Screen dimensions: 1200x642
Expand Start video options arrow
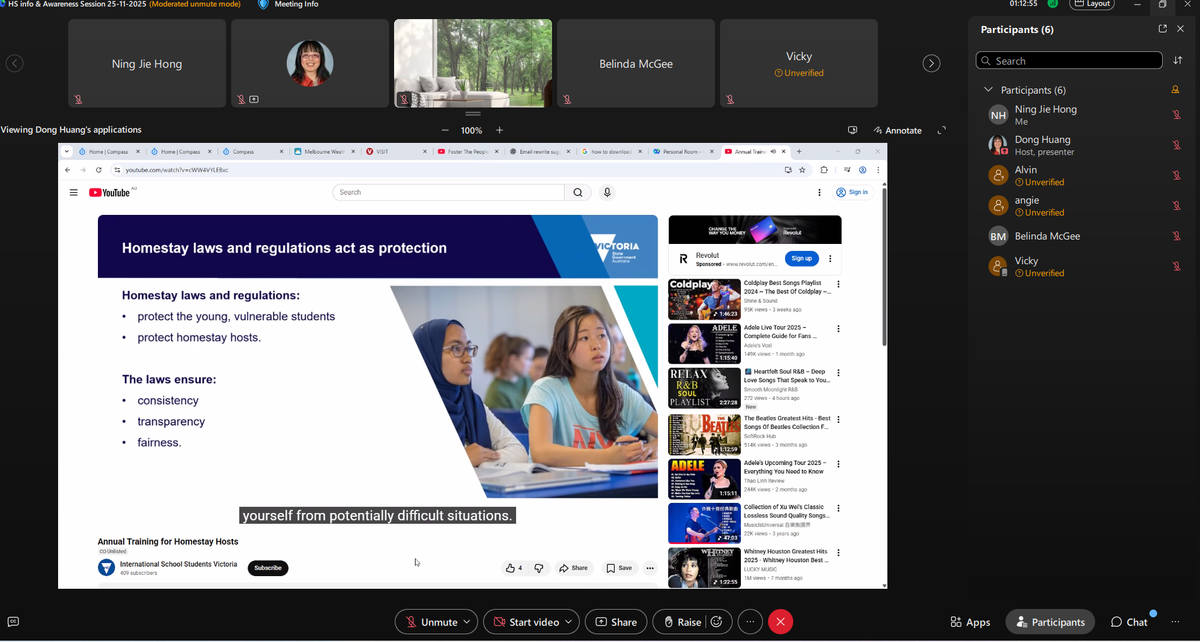click(x=568, y=622)
